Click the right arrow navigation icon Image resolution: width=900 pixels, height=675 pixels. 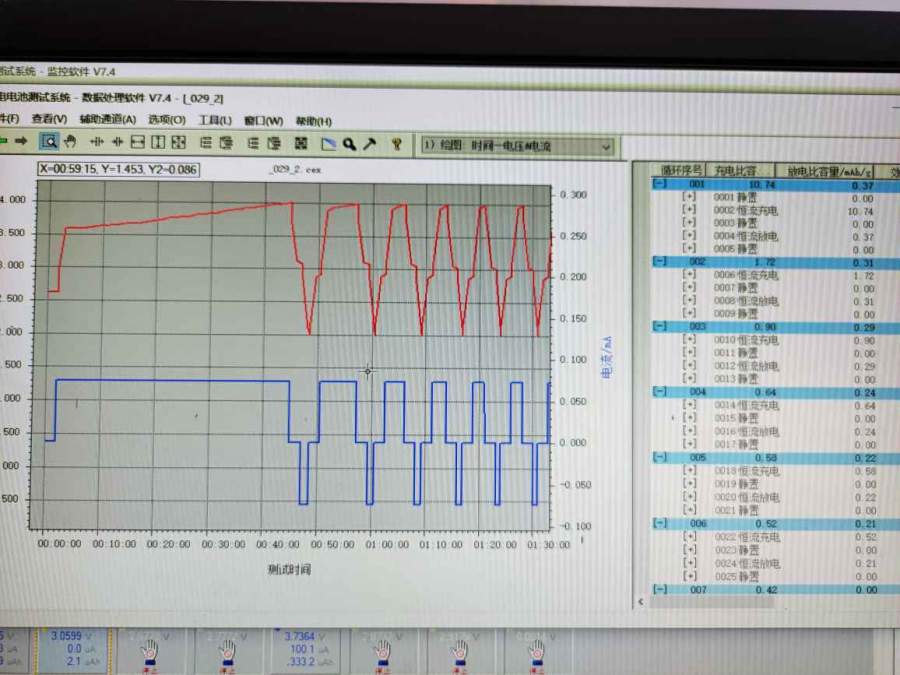pyautogui.click(x=20, y=142)
